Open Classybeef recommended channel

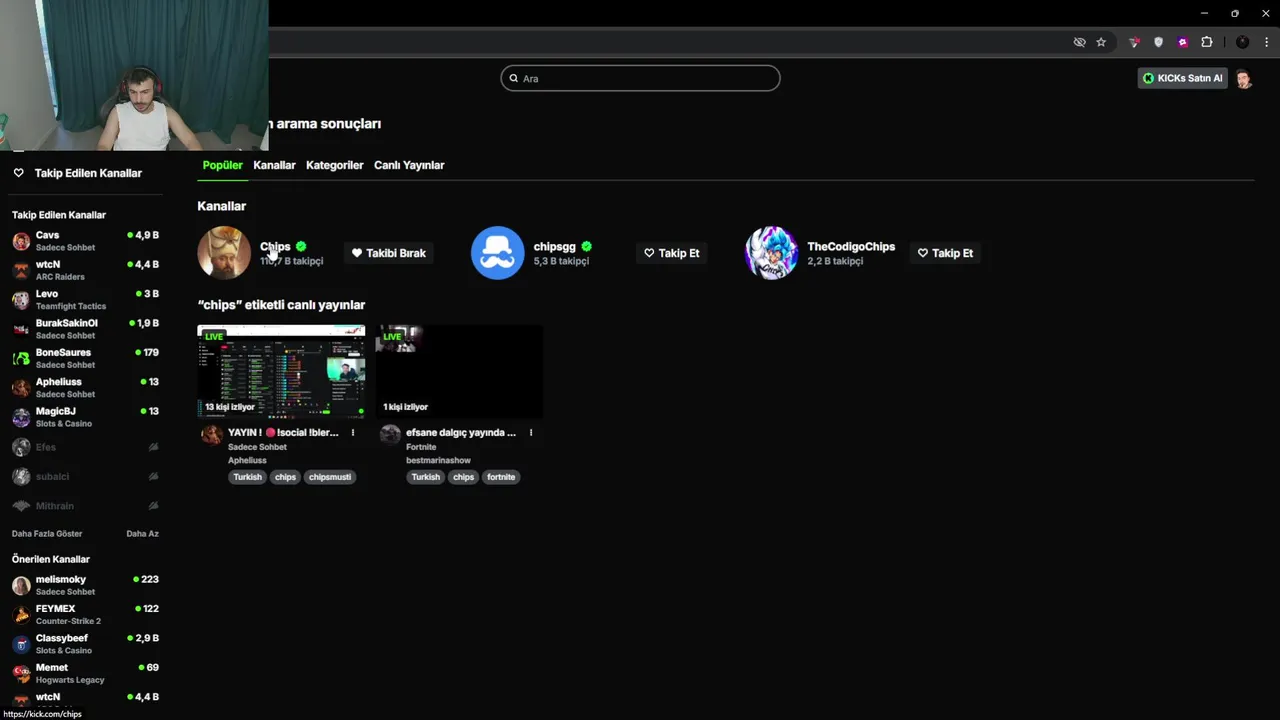coord(86,644)
